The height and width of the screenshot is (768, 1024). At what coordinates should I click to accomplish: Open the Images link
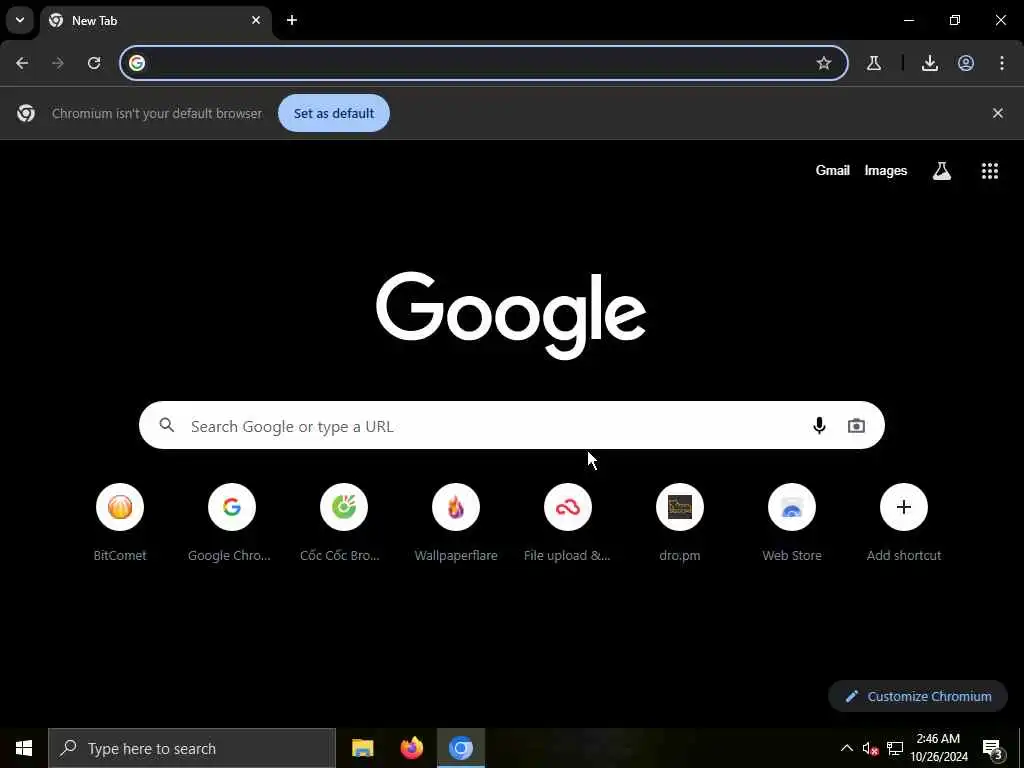886,170
